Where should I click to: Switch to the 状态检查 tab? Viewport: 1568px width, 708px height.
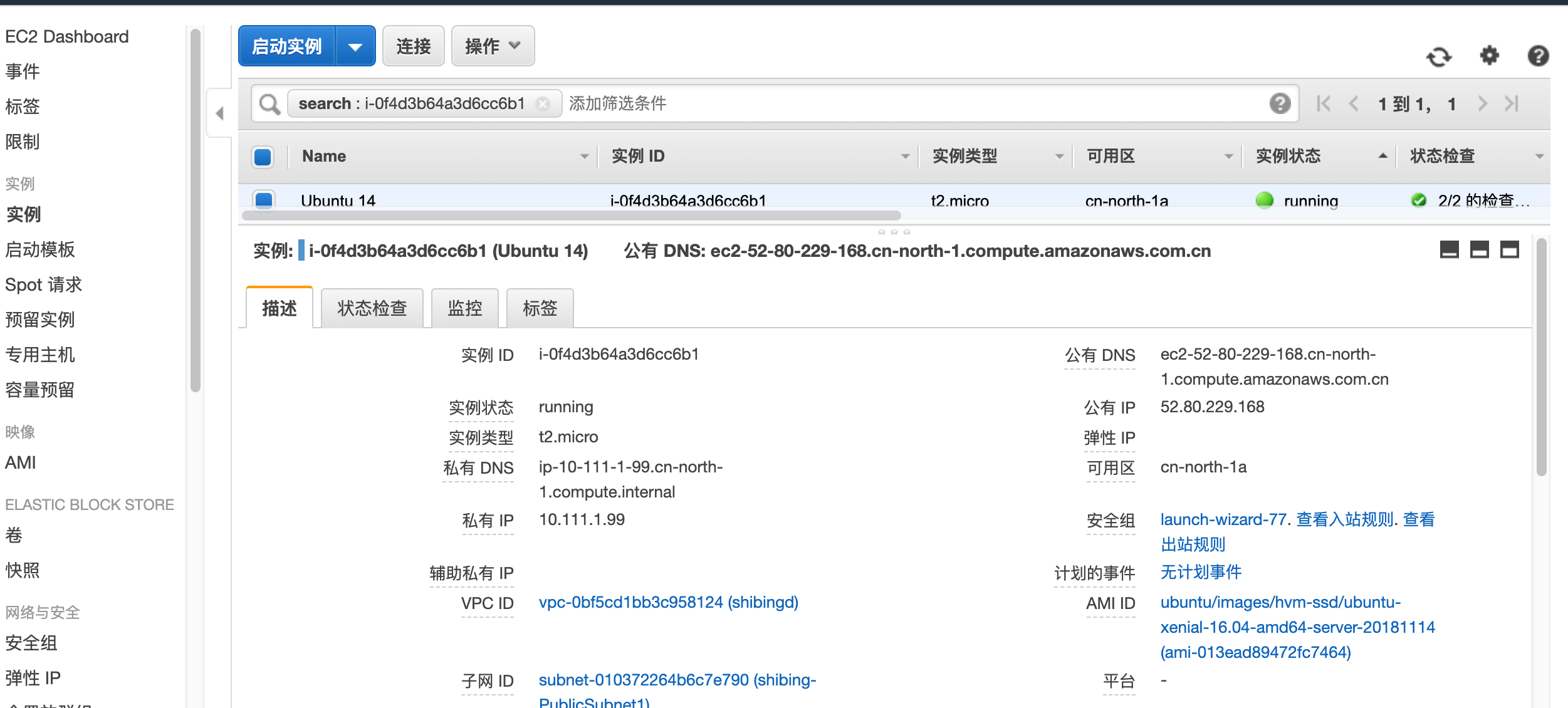tap(372, 308)
